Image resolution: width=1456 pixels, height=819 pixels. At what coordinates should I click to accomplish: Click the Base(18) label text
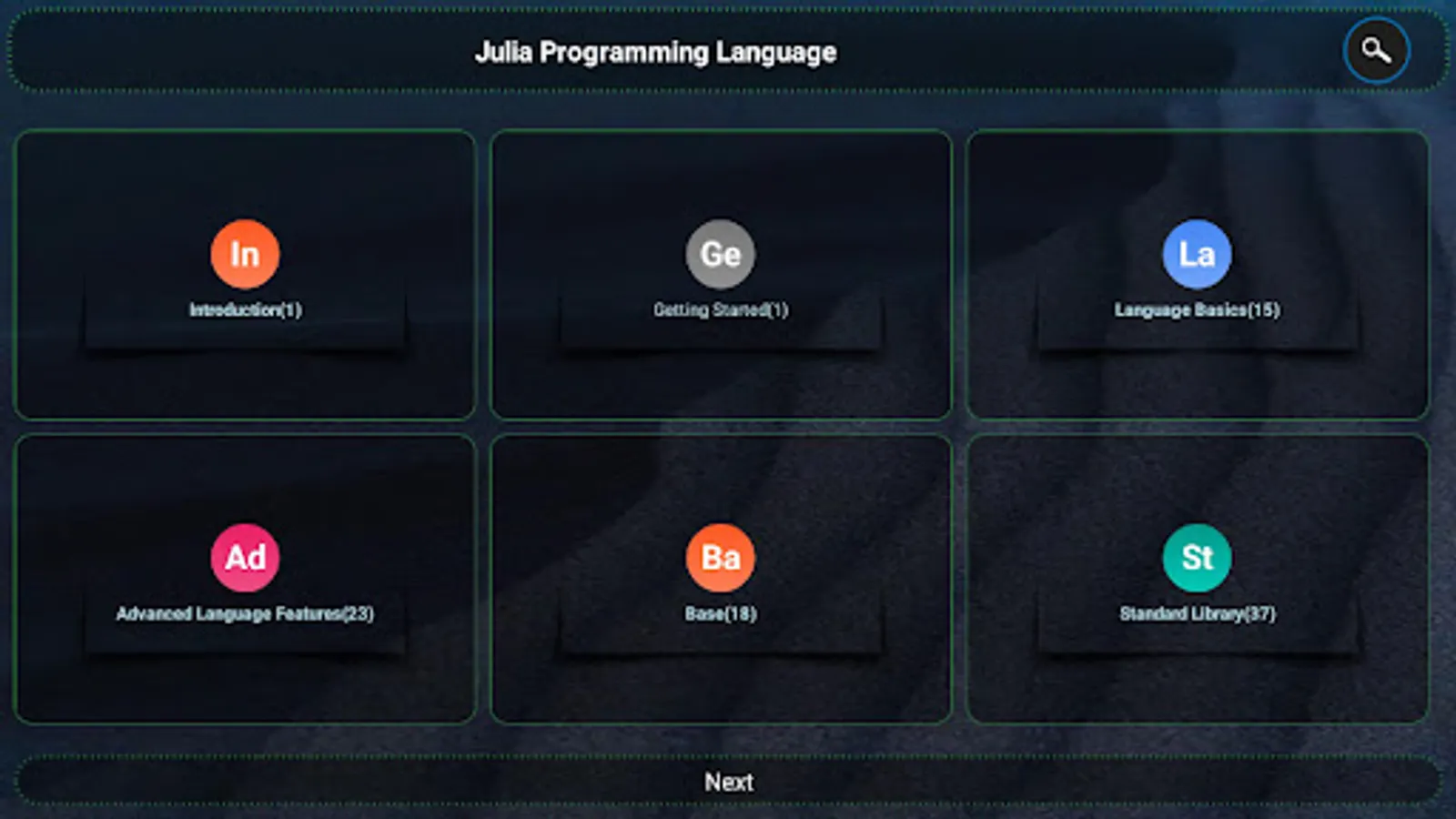click(x=720, y=613)
